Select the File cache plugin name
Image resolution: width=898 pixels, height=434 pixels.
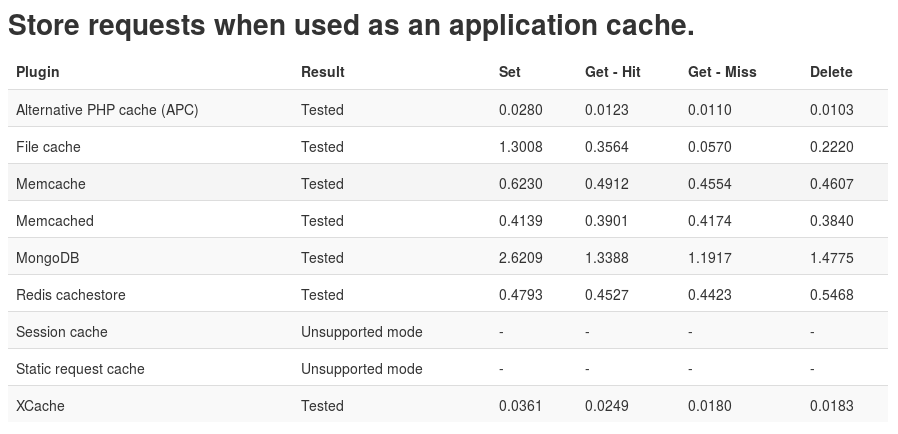tap(48, 147)
